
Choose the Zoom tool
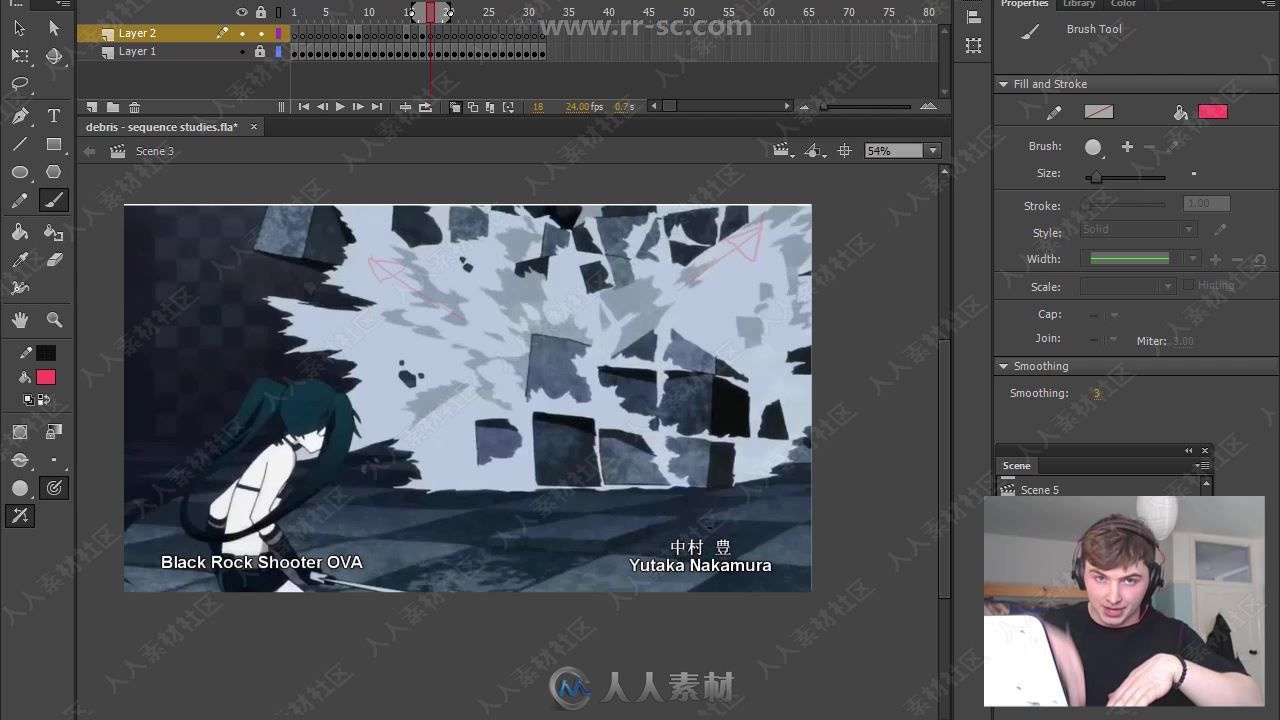click(54, 320)
